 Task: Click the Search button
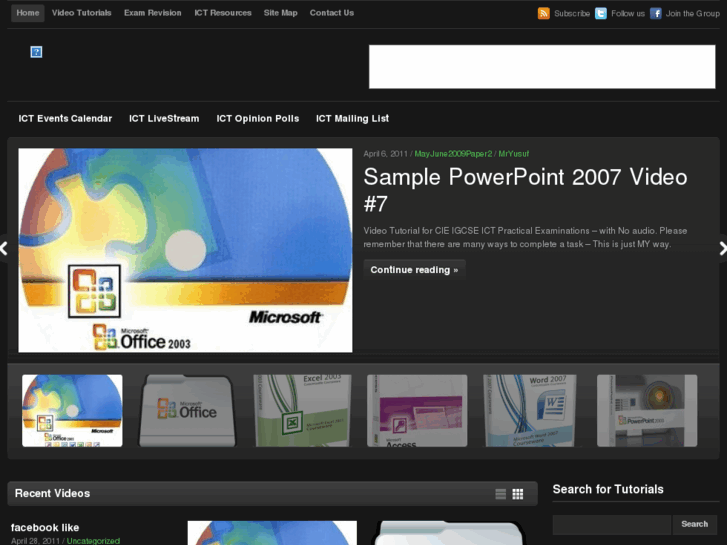pyautogui.click(x=695, y=525)
